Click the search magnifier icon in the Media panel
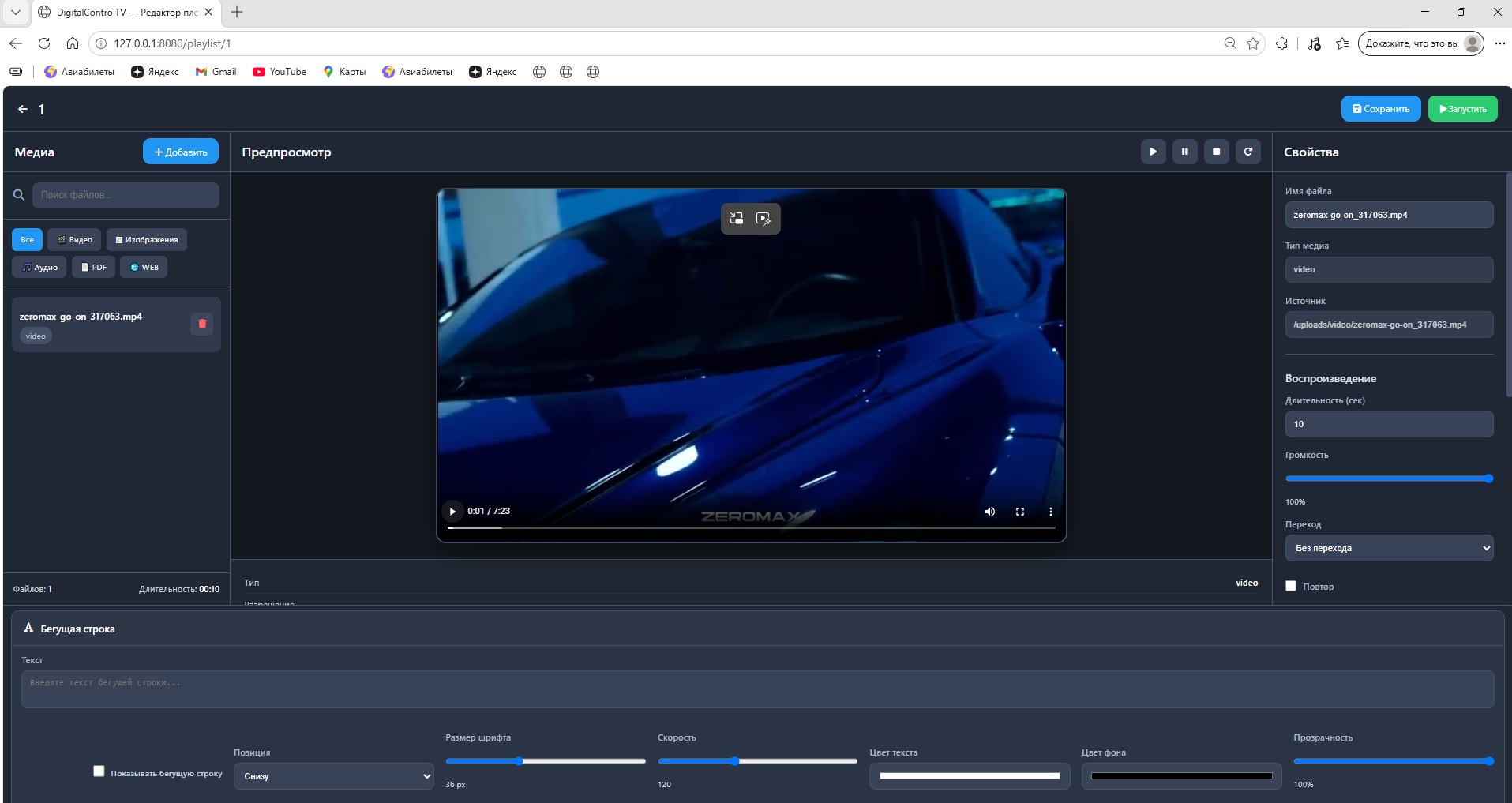Image resolution: width=1512 pixels, height=803 pixels. (19, 195)
